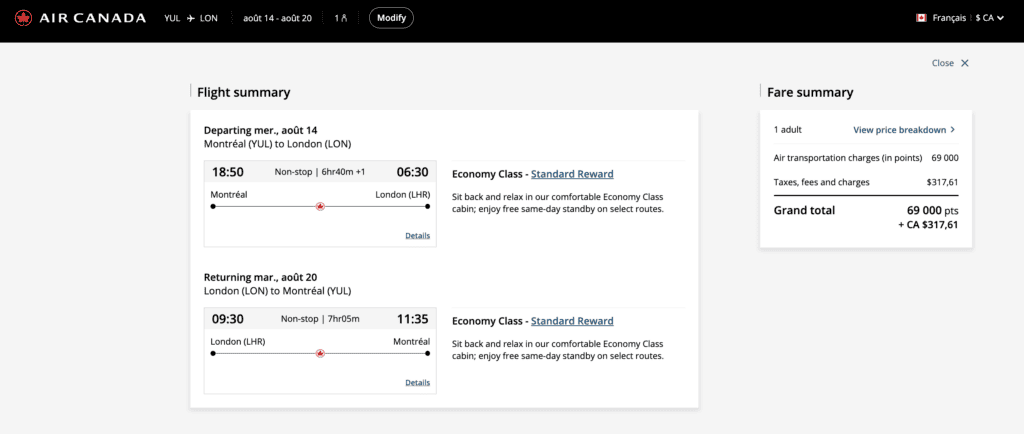Viewport: 1024px width, 434px height.
Task: Close the summary using the X icon
Action: pos(965,63)
